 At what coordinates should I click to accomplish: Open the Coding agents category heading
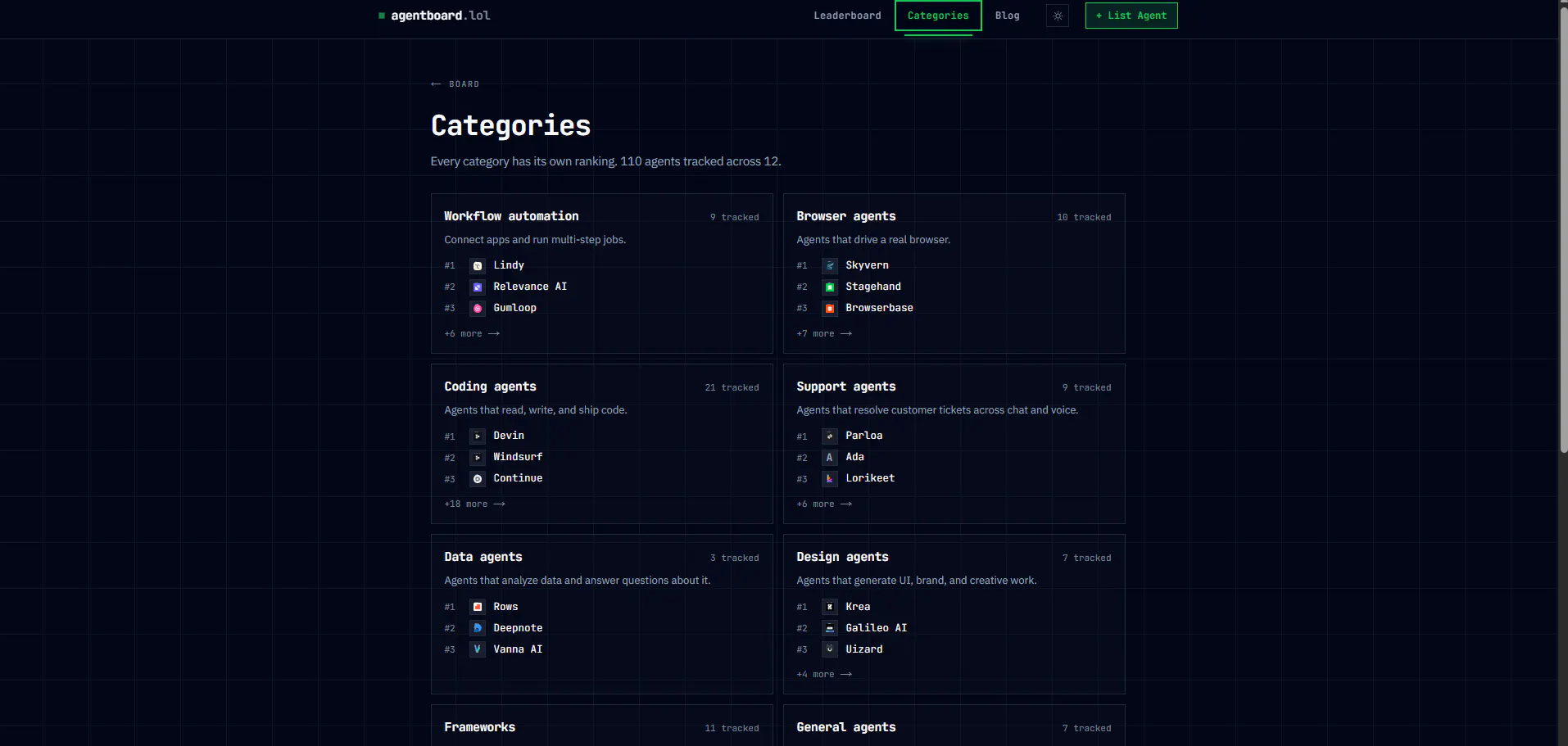[x=490, y=387]
